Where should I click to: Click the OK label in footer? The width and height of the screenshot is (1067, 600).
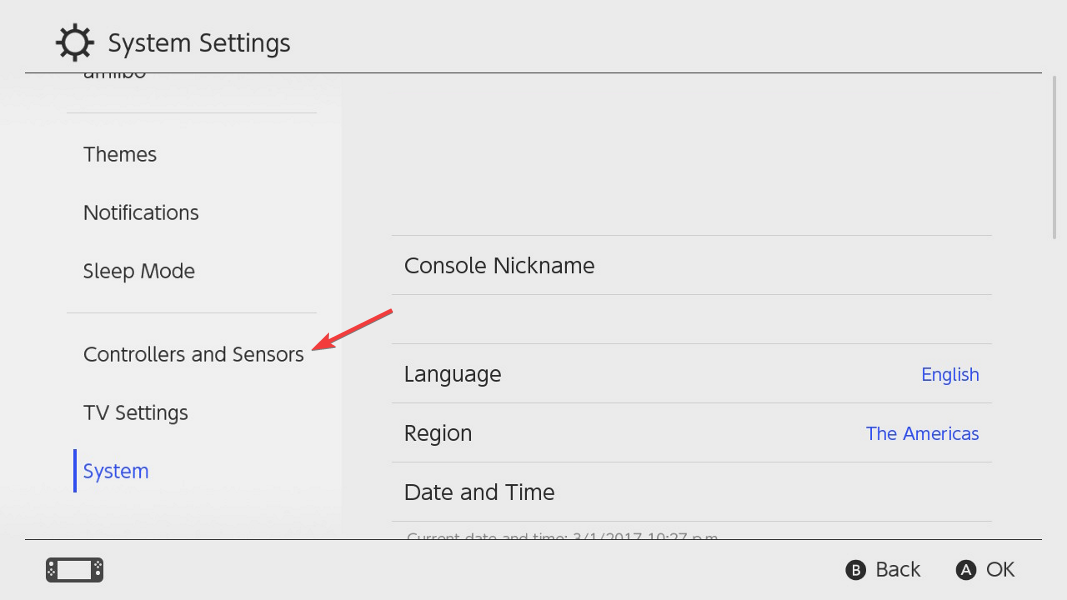point(999,570)
